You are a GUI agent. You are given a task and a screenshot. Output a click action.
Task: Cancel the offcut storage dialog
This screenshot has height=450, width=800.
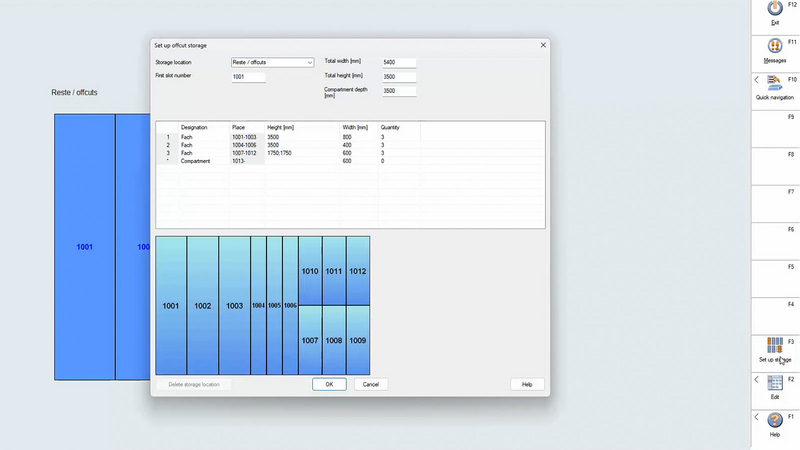[x=370, y=384]
